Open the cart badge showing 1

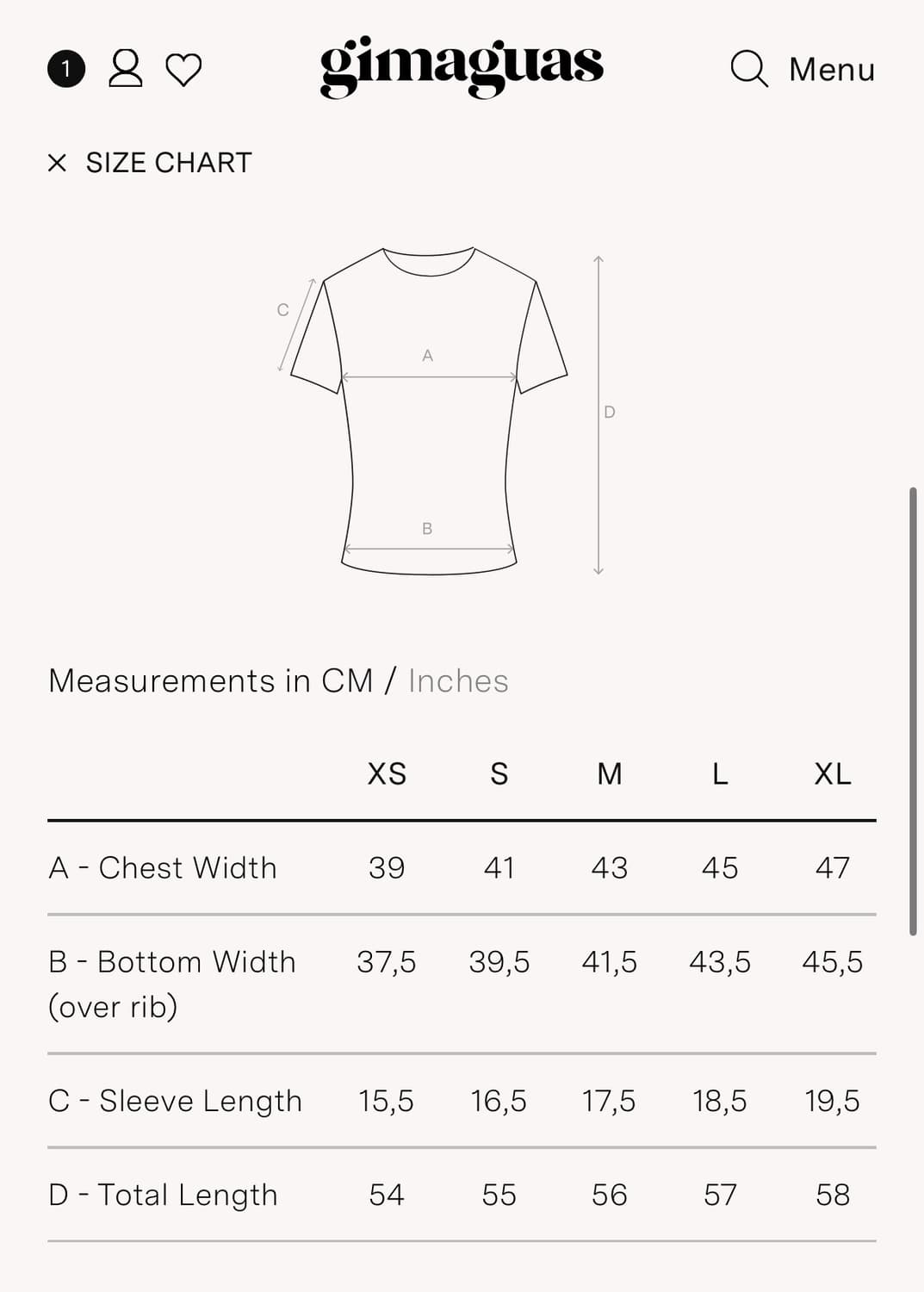tap(66, 69)
